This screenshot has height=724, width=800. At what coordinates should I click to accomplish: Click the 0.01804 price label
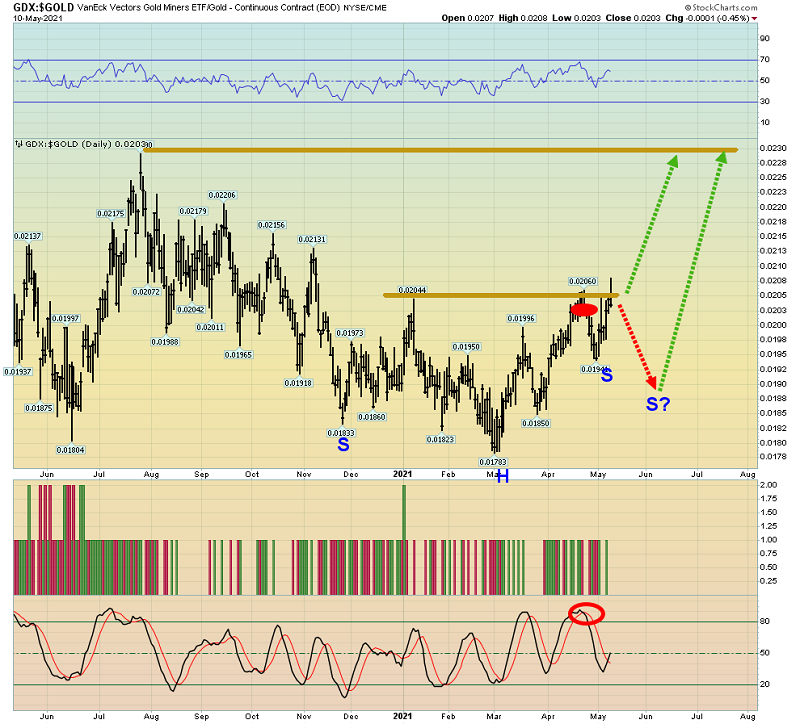(x=70, y=450)
